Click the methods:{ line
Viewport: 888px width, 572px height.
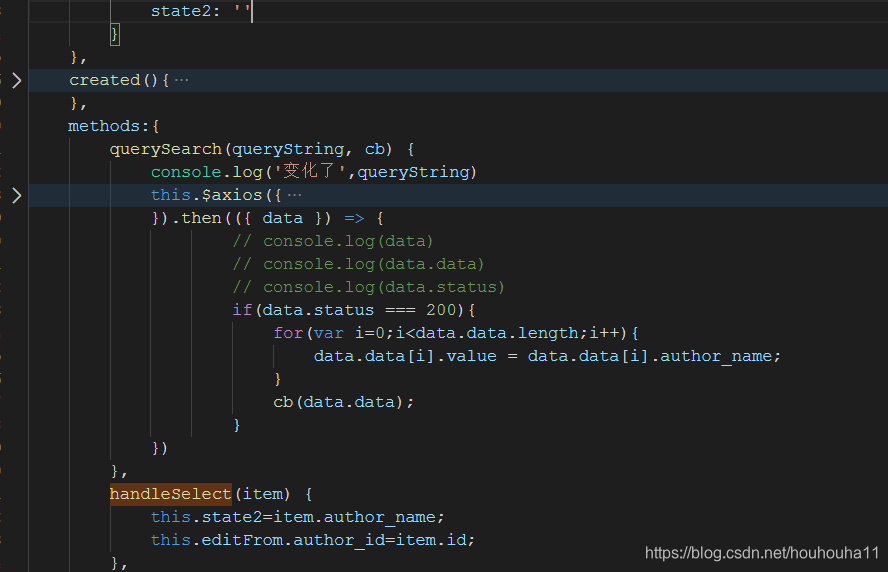click(114, 126)
